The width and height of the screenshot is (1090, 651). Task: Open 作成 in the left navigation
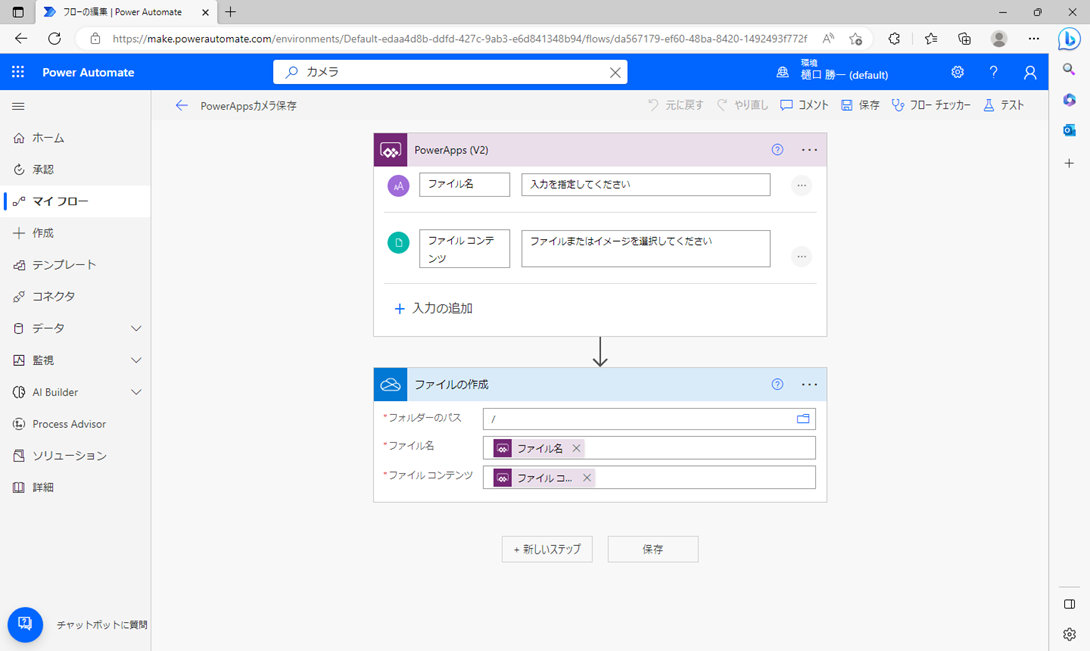pos(75,233)
